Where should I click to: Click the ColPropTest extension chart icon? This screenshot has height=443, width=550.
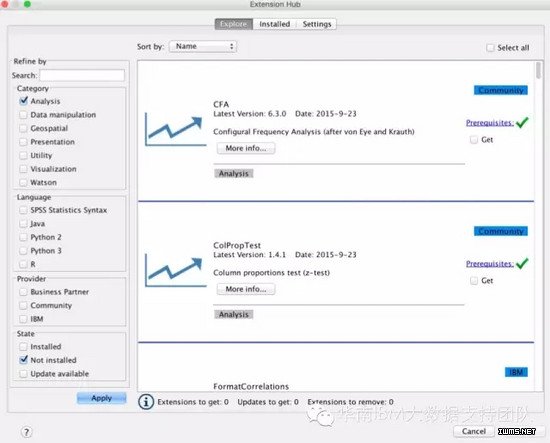click(175, 270)
